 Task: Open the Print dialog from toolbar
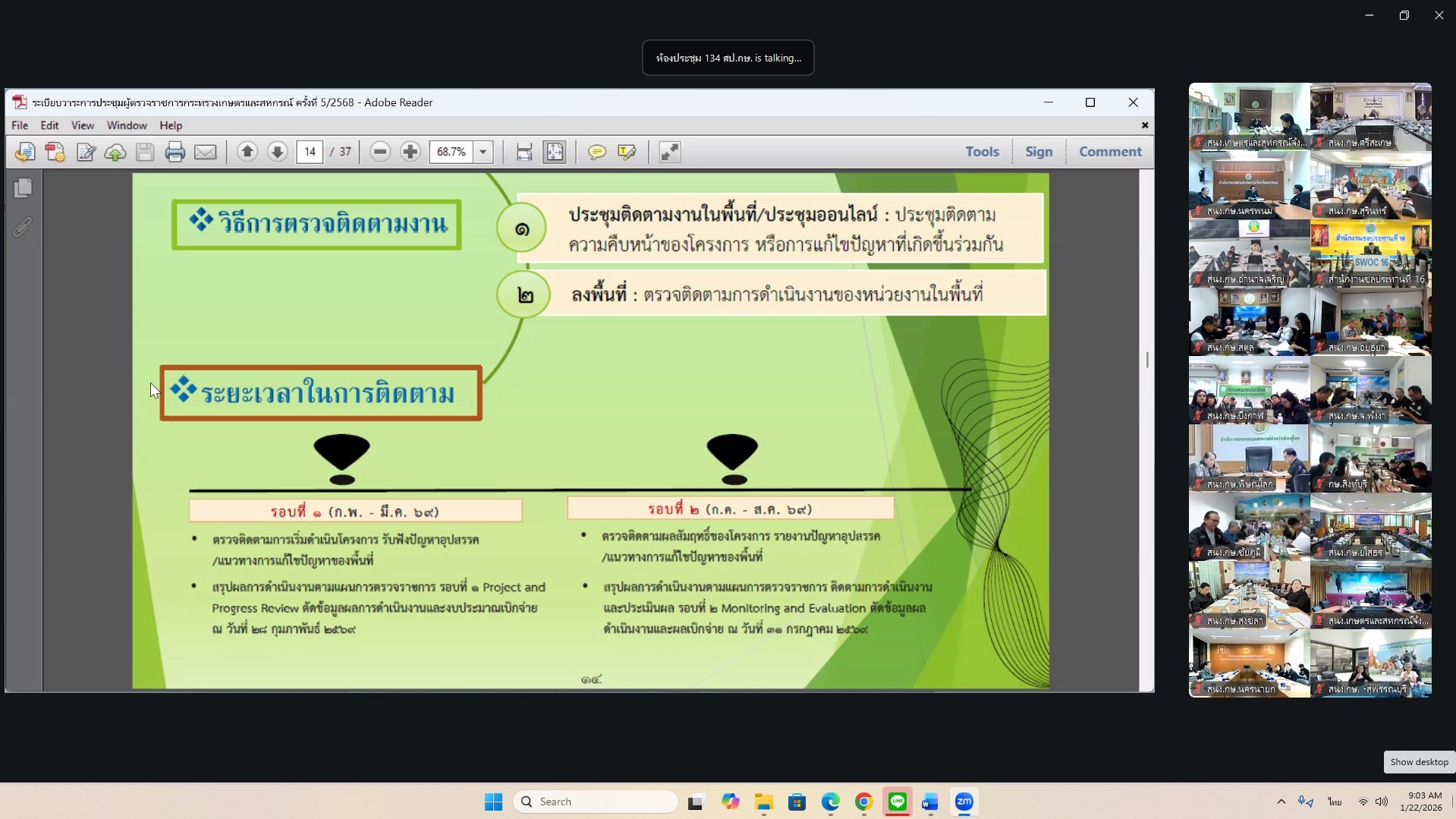click(175, 152)
